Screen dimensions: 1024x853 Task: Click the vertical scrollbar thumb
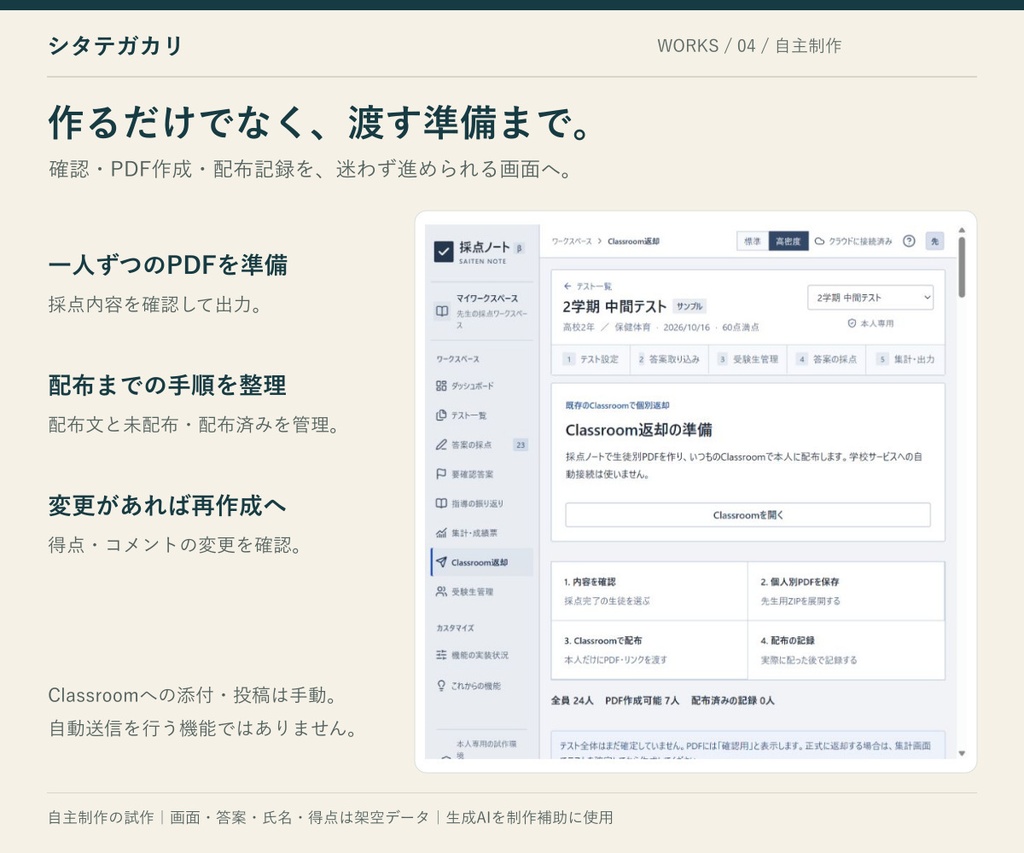point(961,267)
